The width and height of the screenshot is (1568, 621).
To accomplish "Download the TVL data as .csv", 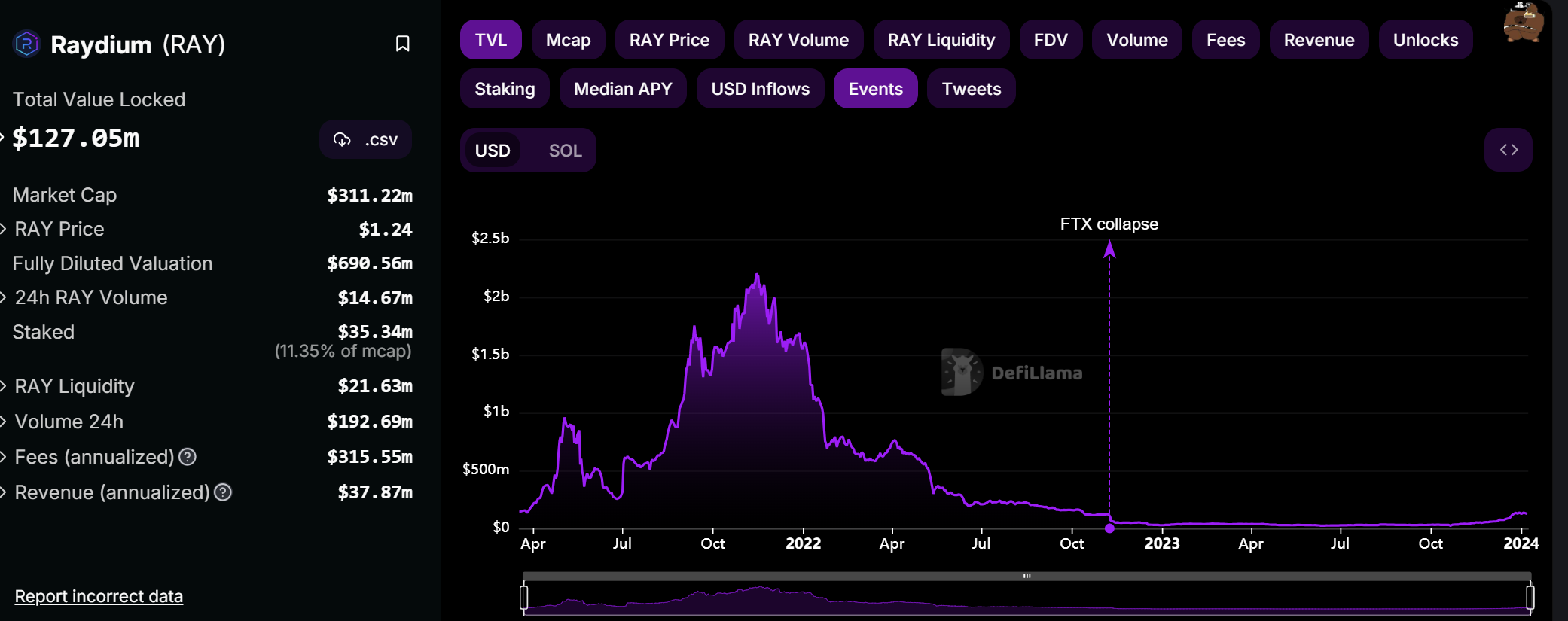I will (365, 139).
